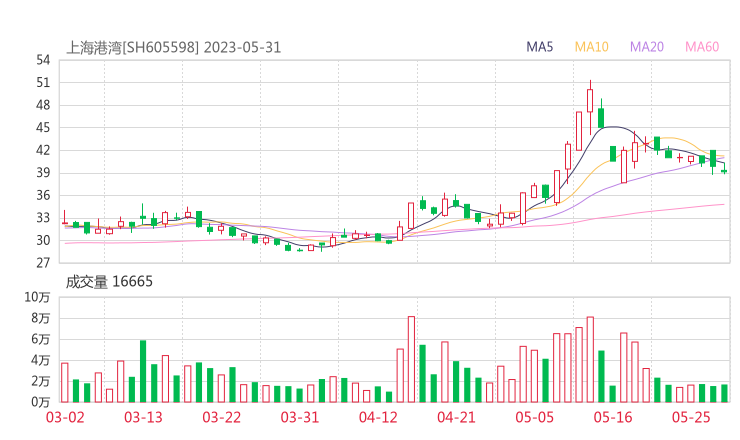Click the 05-05 date label
740x440 pixels.
(535, 417)
